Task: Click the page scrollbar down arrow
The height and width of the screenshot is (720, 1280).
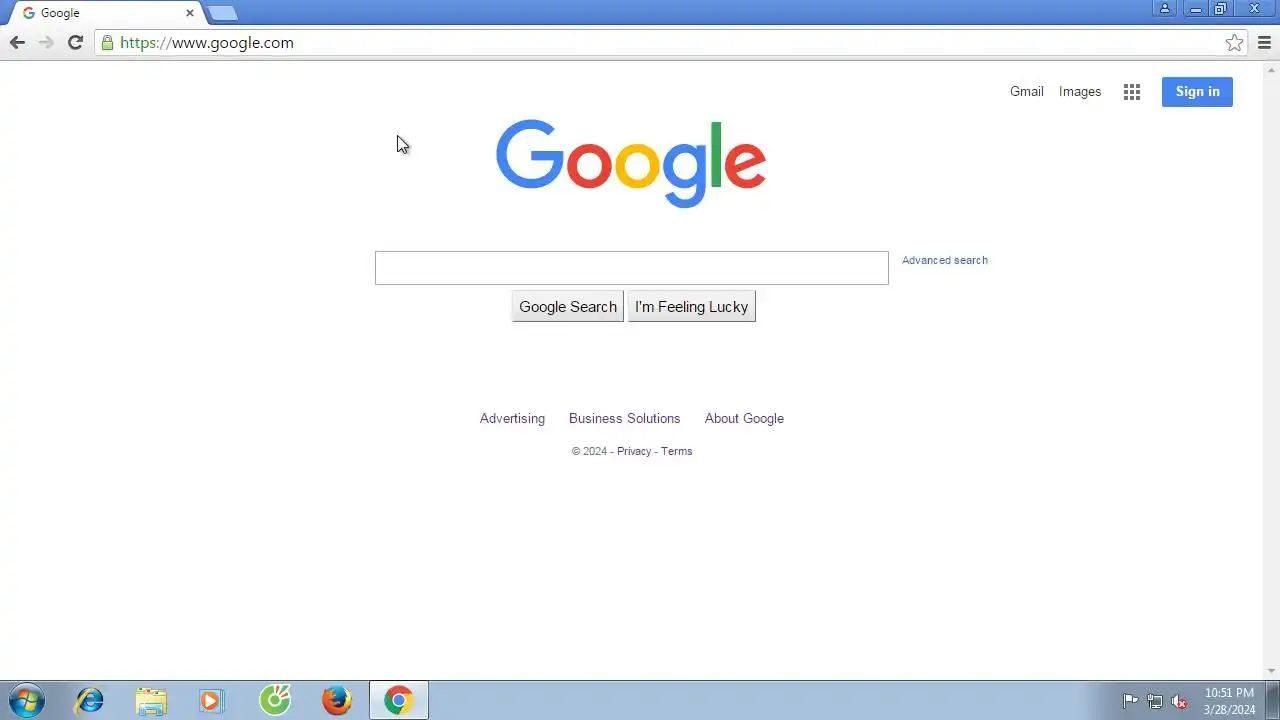Action: click(x=1272, y=671)
